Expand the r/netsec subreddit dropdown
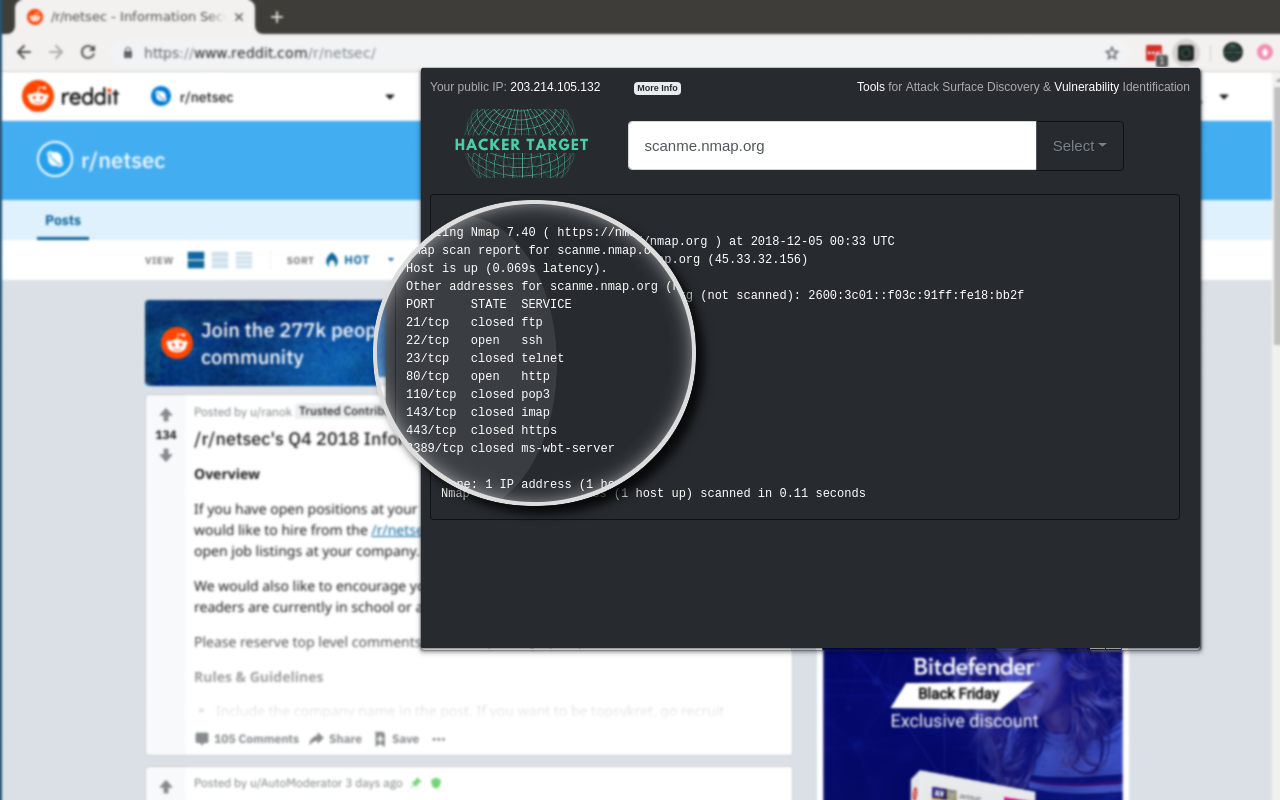 tap(389, 96)
